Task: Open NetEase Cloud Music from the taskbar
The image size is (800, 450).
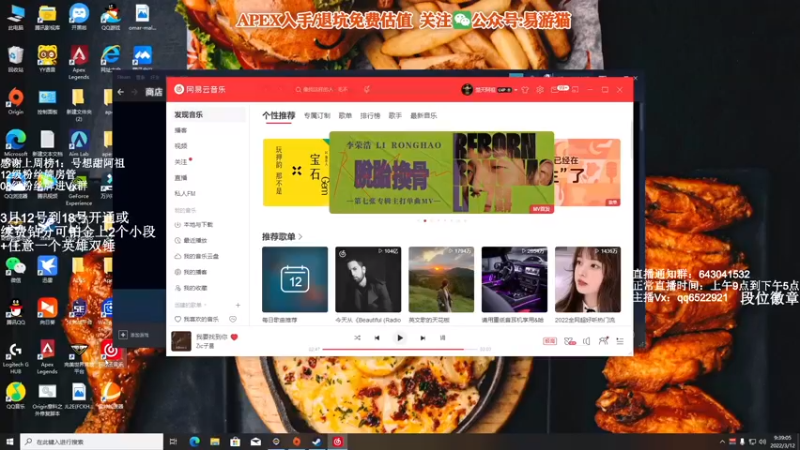Action: coord(337,442)
